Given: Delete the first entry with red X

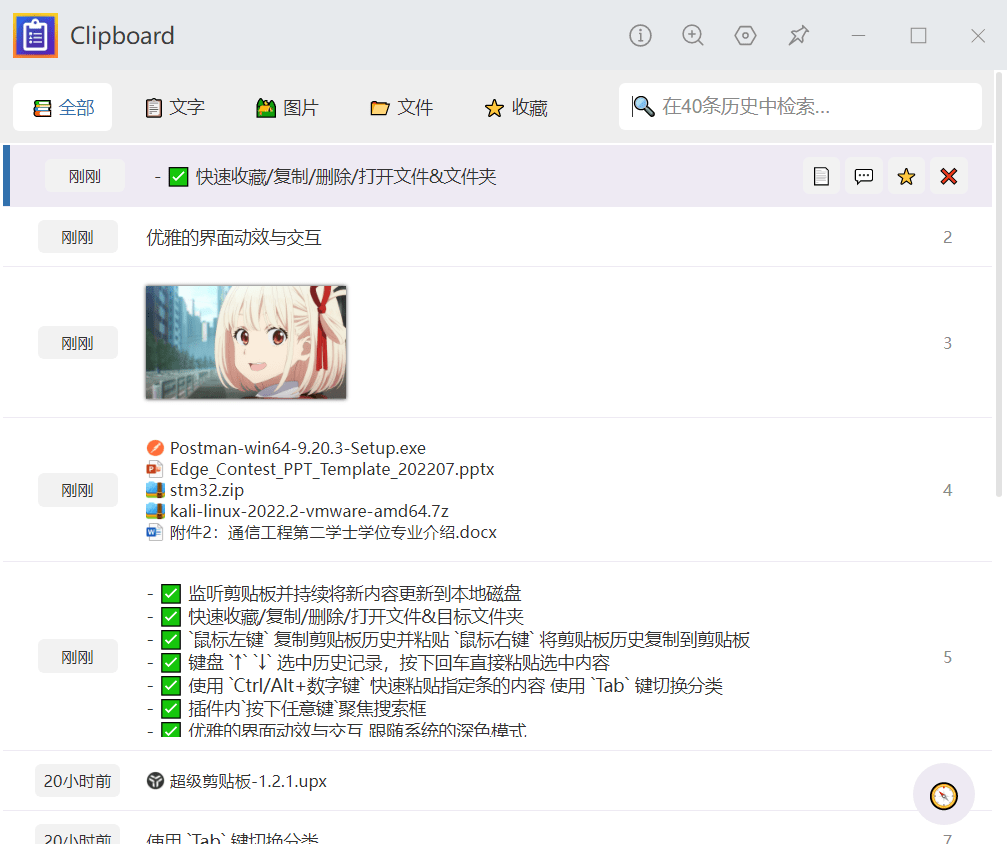Looking at the screenshot, I should tap(949, 177).
